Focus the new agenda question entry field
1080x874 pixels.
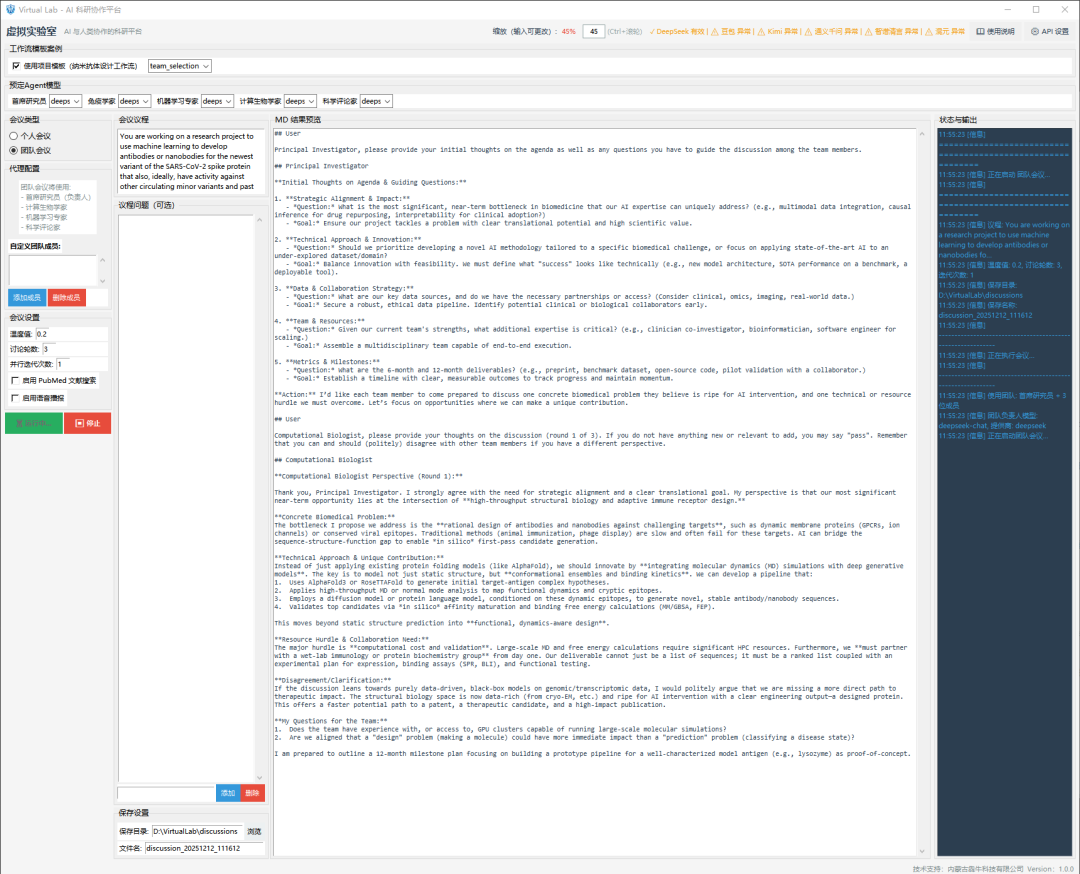(166, 793)
